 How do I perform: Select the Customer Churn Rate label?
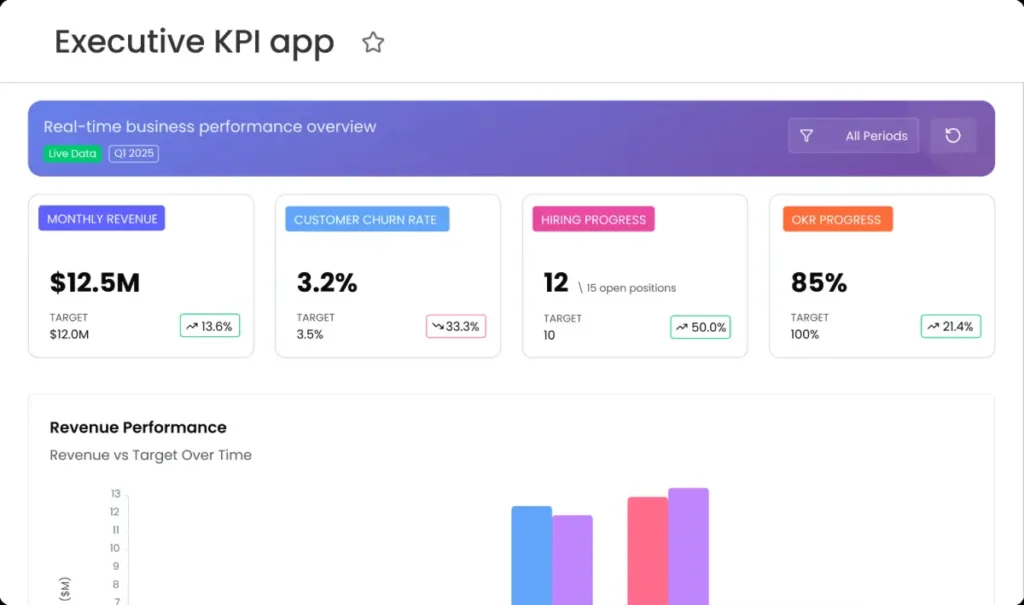pyautogui.click(x=367, y=219)
